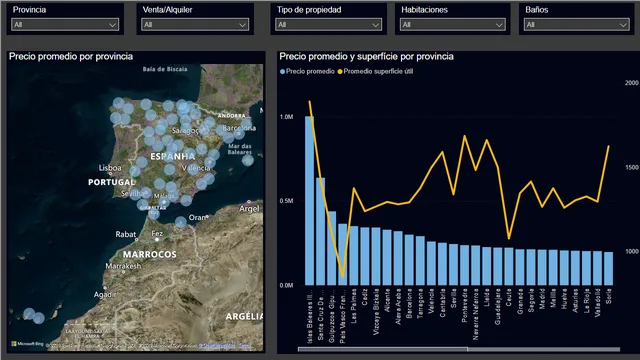640x360 pixels.
Task: Select the Ceuta bar in chart
Action: pyautogui.click(x=509, y=266)
